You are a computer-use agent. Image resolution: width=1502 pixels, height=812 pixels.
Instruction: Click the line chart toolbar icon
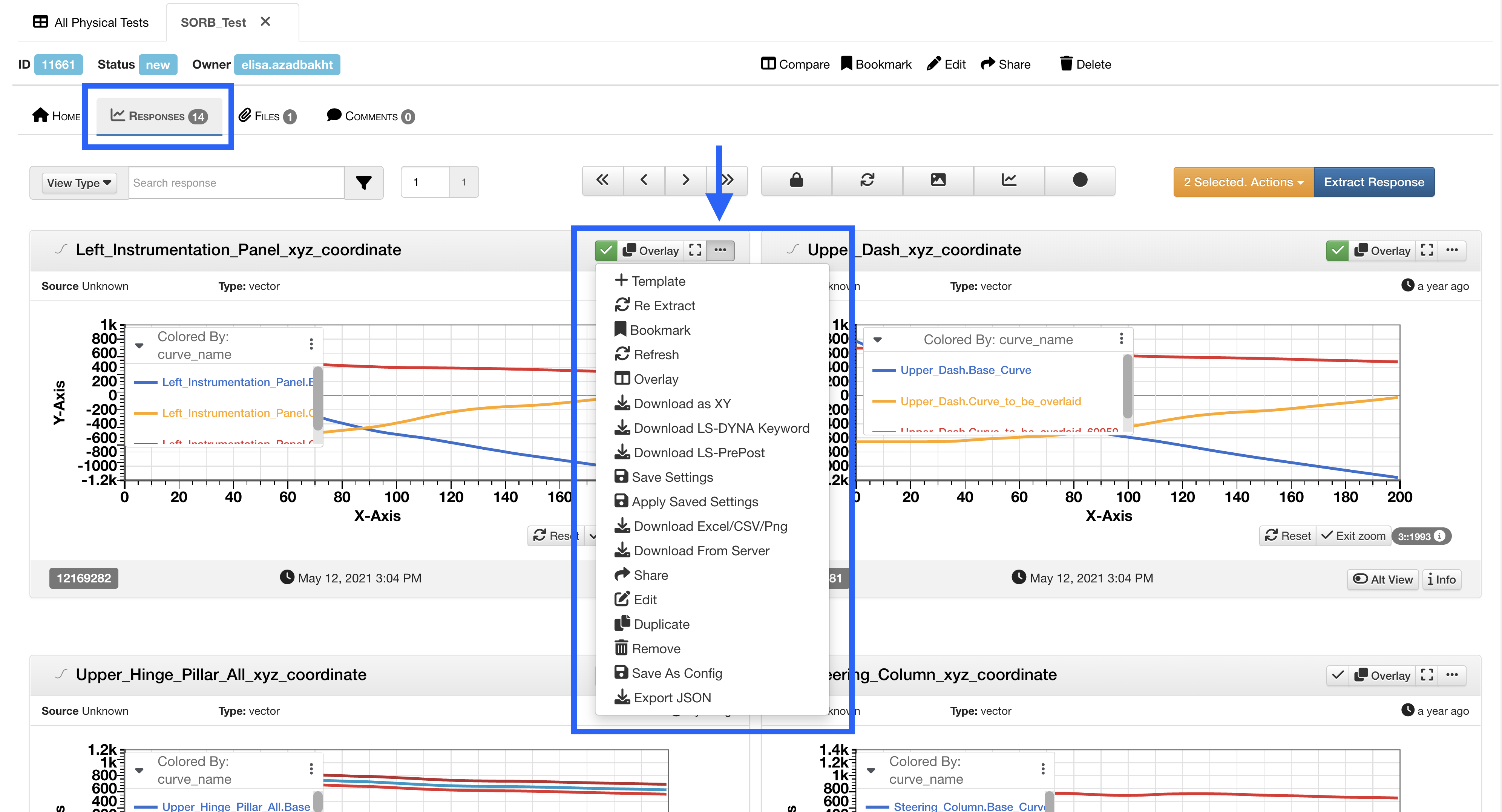click(x=1009, y=180)
